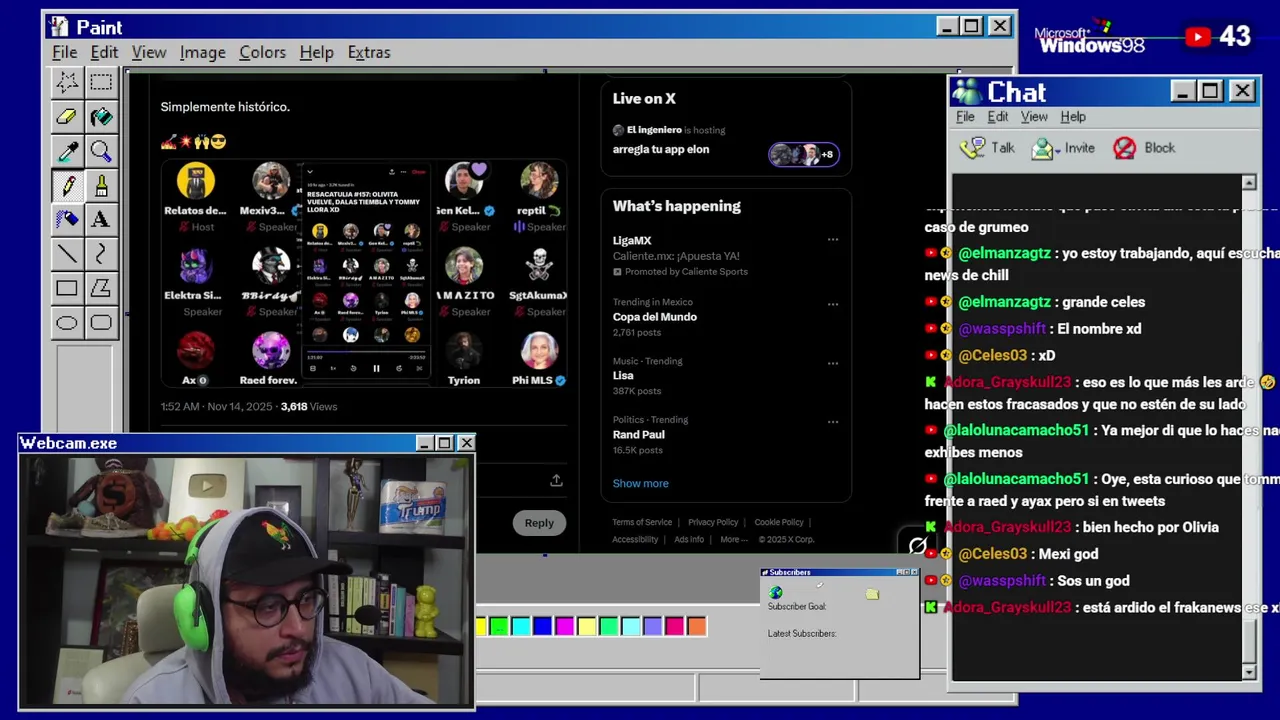Screen dimensions: 1280x720
Task: Click the Block icon in Chat window
Action: coord(1125,148)
